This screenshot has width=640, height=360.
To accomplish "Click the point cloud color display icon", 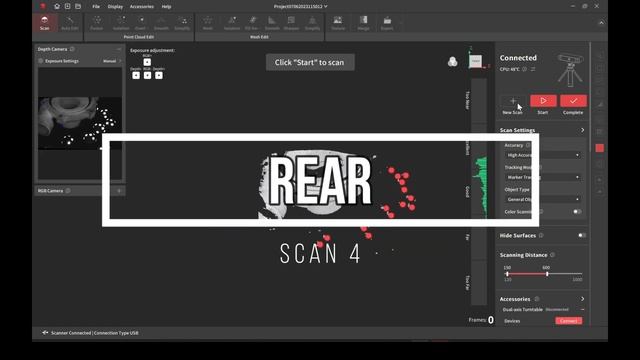I will pyautogui.click(x=452, y=62).
